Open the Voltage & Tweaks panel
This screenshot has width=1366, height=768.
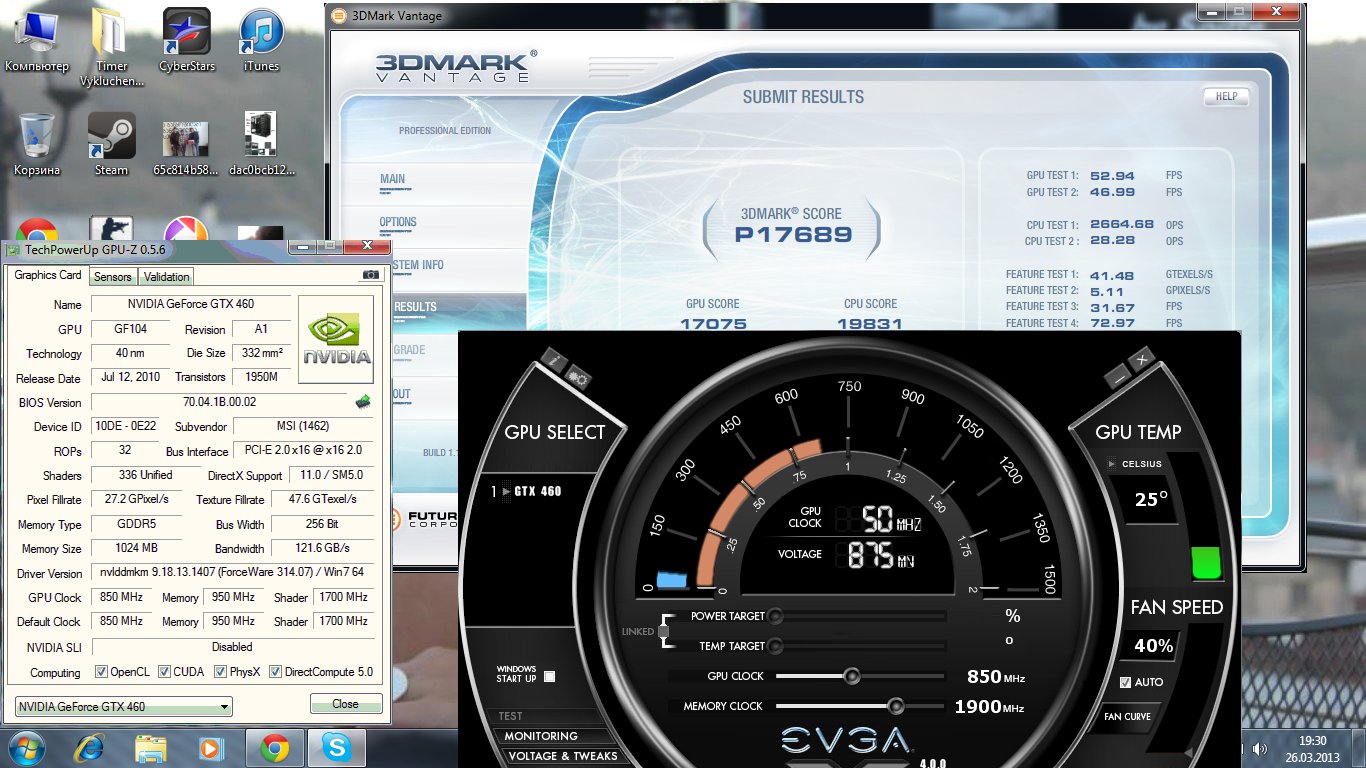562,756
